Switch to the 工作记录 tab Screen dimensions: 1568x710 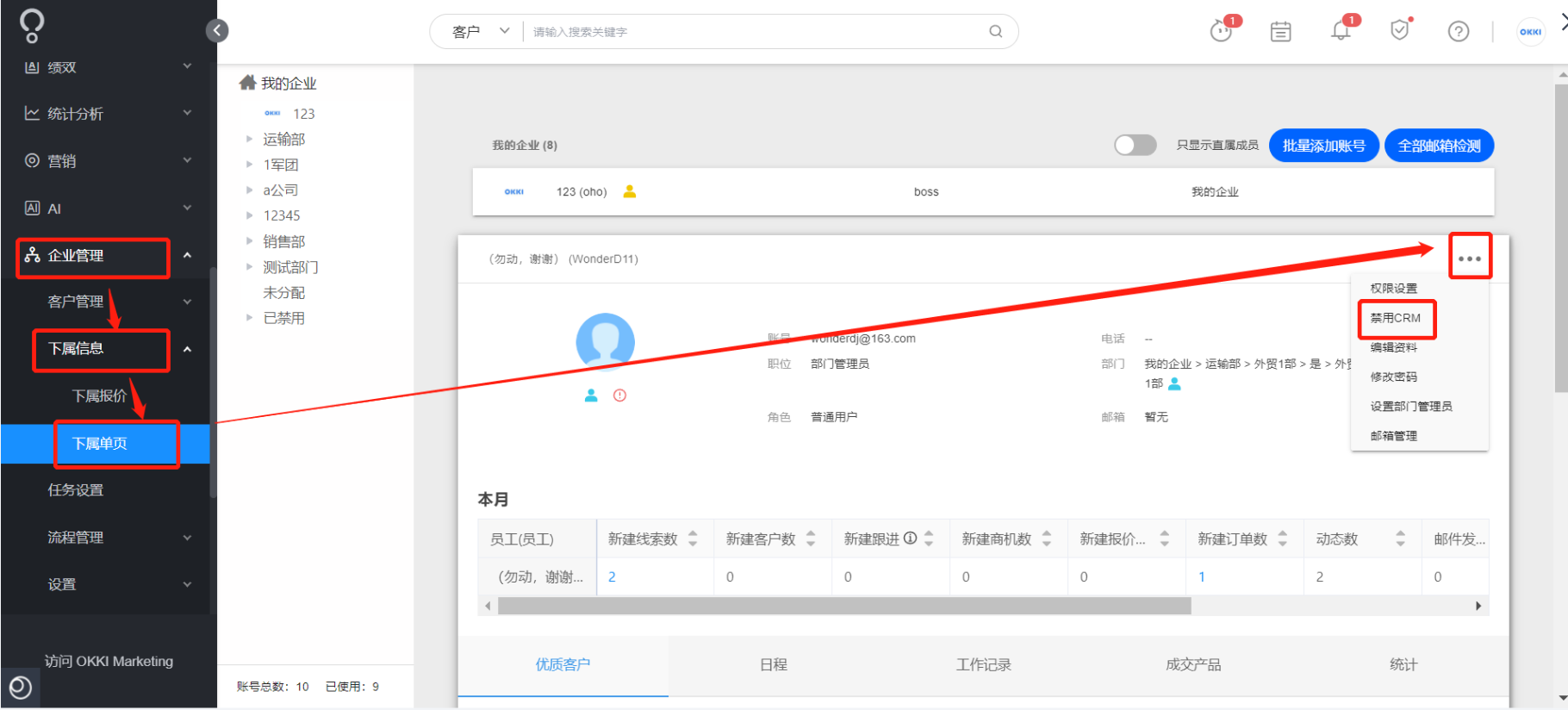pos(984,665)
